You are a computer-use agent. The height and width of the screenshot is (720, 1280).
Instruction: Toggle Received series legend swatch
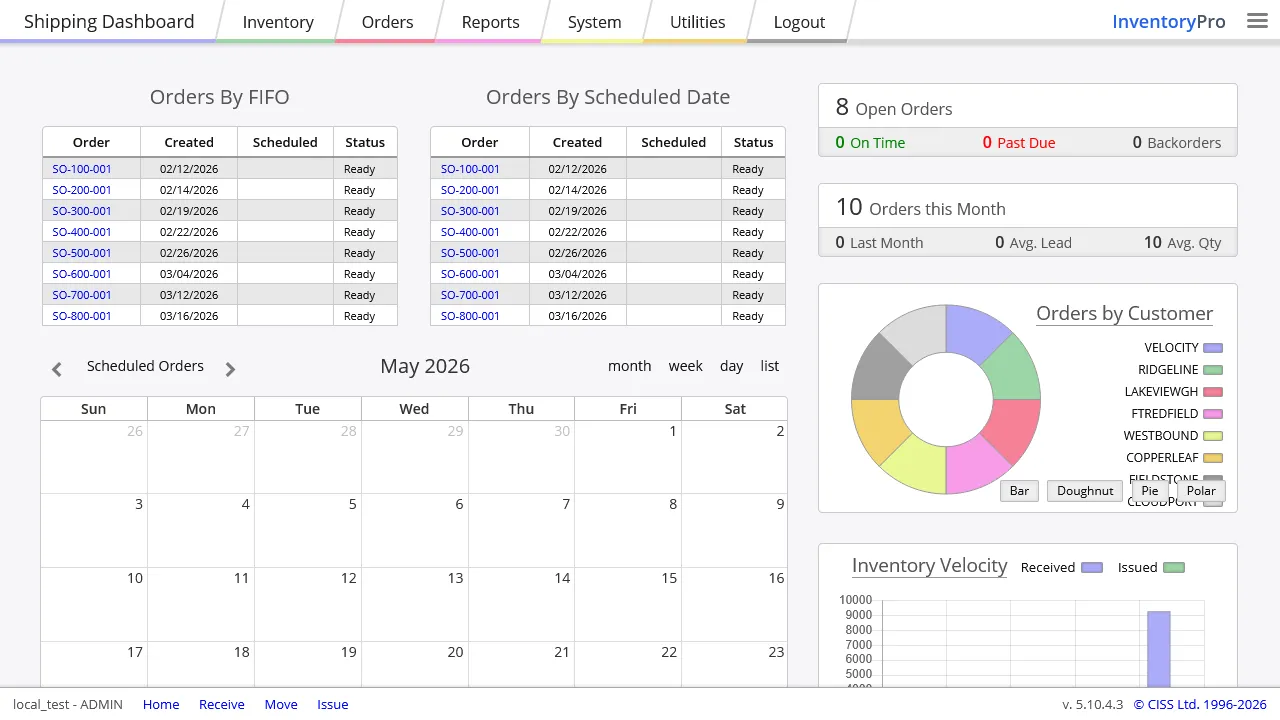pyautogui.click(x=1092, y=568)
